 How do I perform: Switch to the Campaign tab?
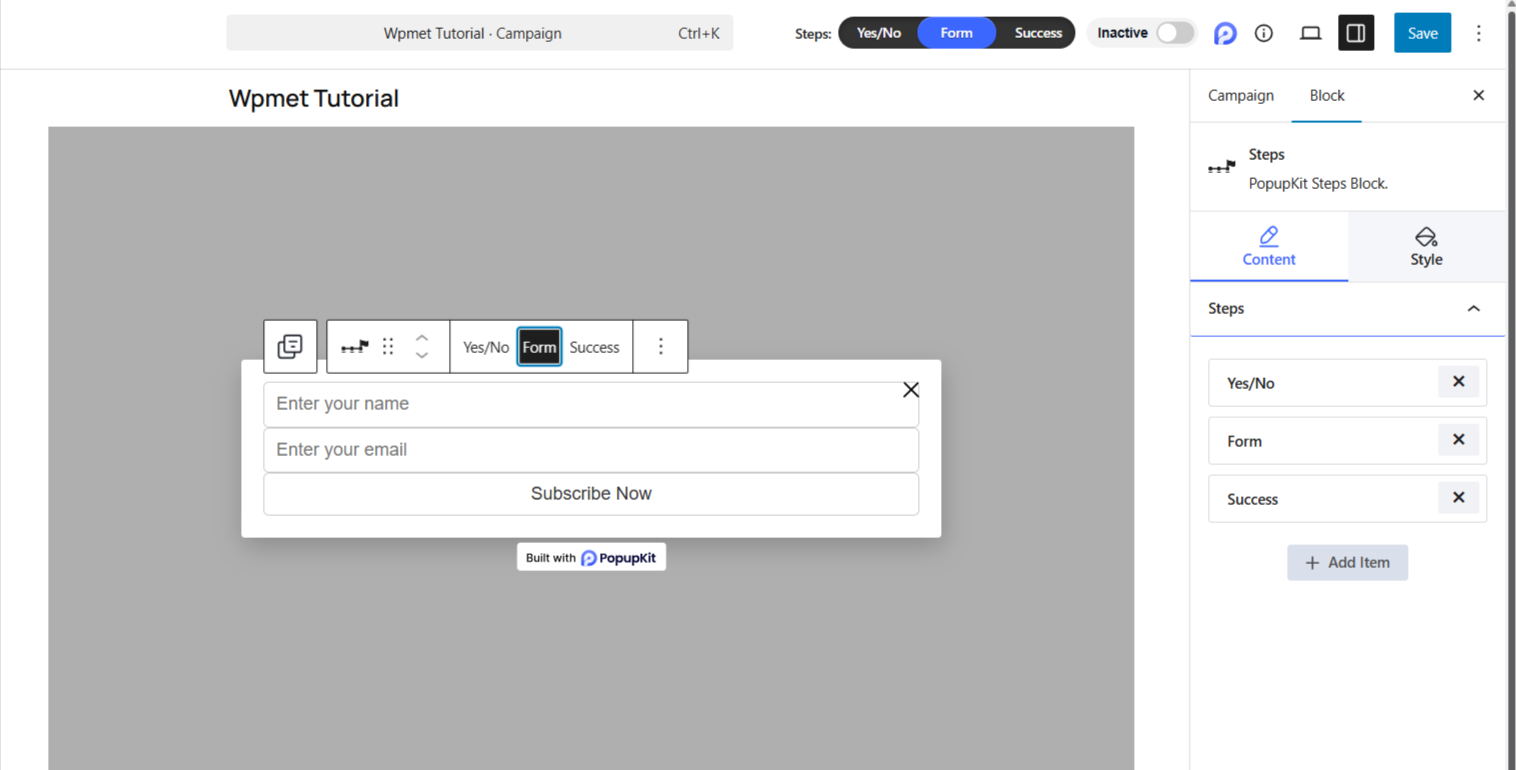(x=1240, y=95)
